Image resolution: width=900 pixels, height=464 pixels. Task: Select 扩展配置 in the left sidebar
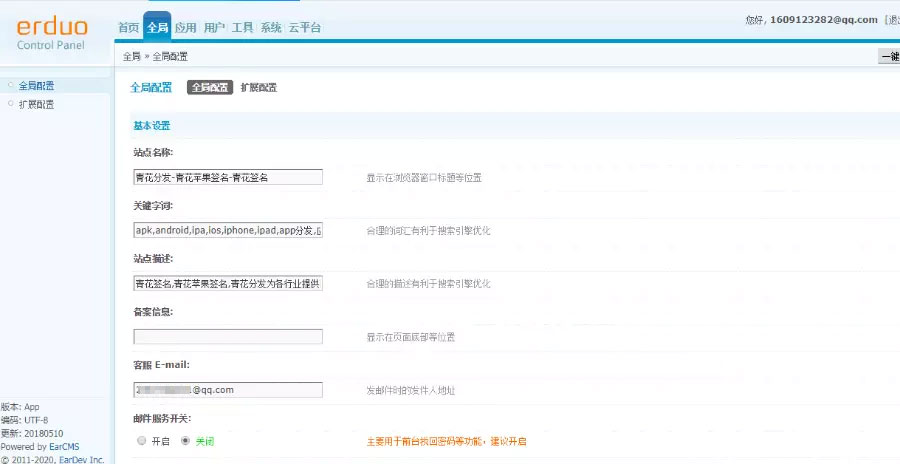[36, 104]
